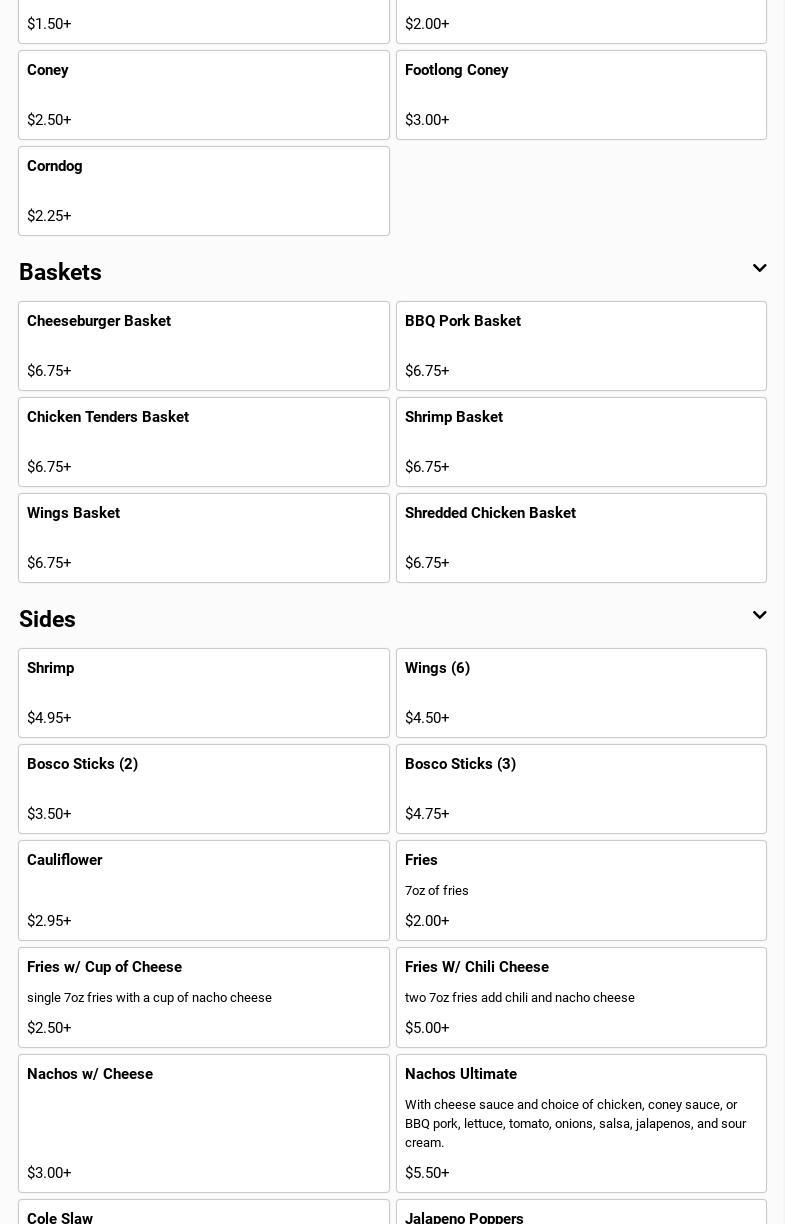
Task: Select Bosco Sticks (3) item
Action: coord(581,789)
